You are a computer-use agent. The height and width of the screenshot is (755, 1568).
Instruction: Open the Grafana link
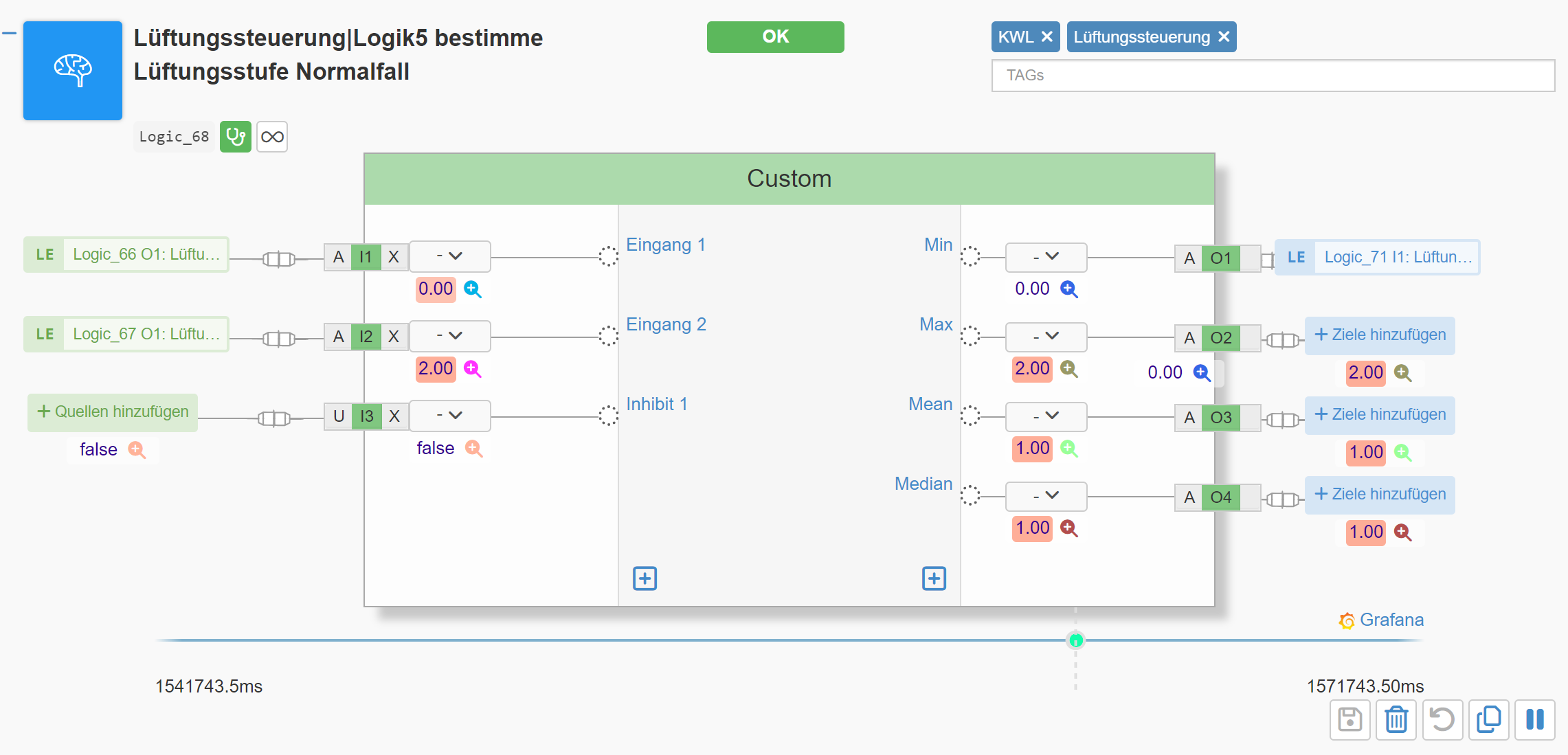pyautogui.click(x=1381, y=620)
